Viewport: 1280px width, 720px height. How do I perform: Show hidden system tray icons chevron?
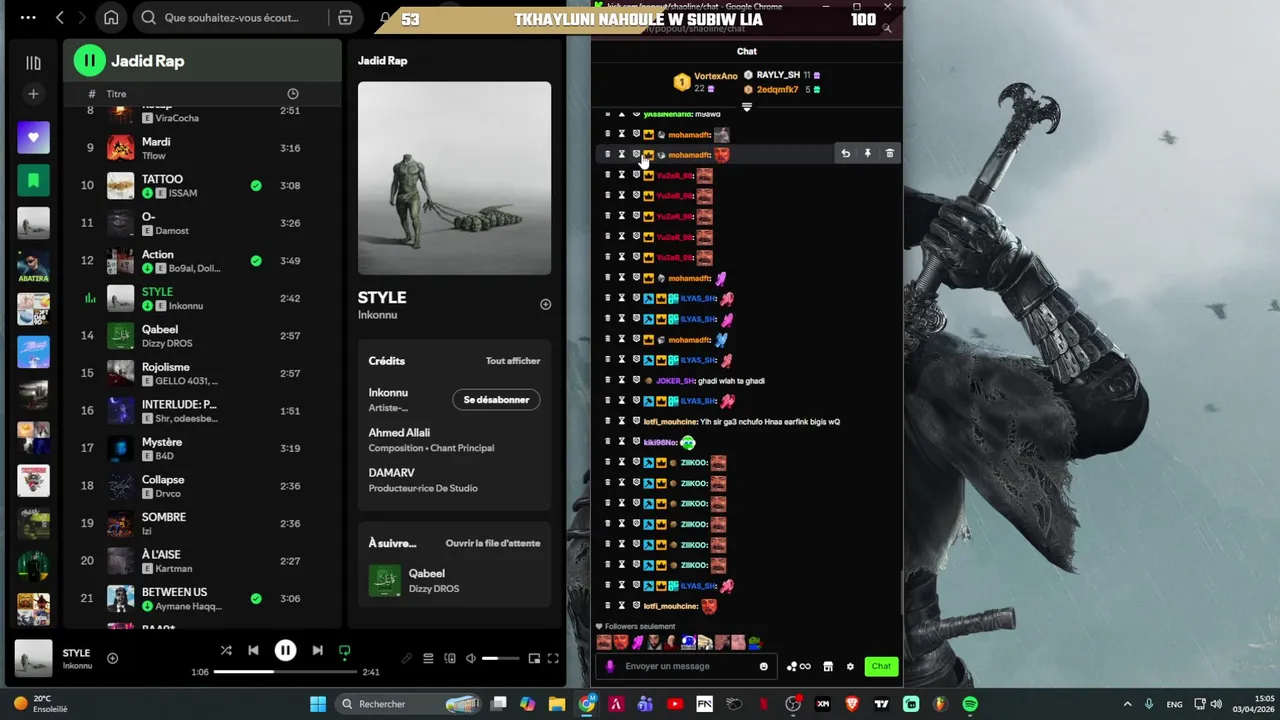(x=1127, y=704)
